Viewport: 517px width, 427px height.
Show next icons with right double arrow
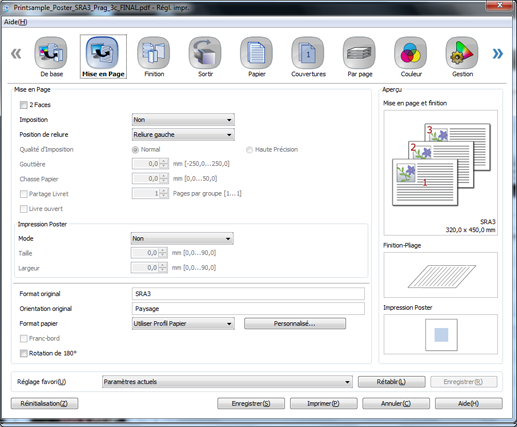click(497, 53)
